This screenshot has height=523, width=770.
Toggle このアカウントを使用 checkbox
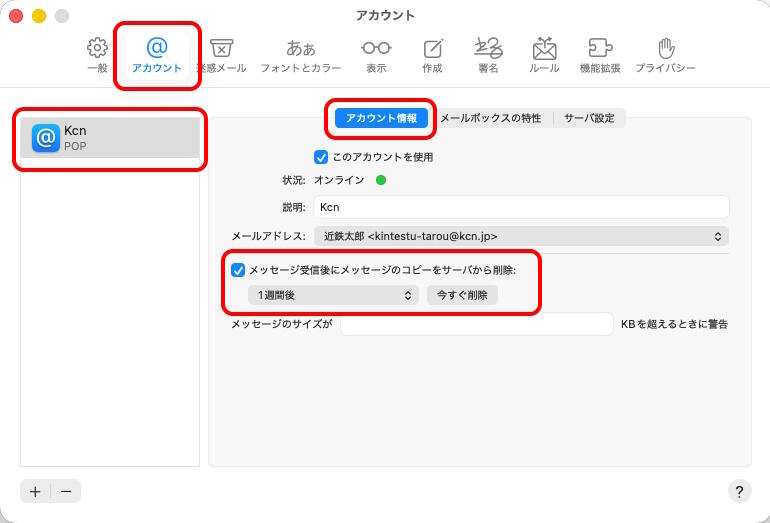tap(321, 157)
